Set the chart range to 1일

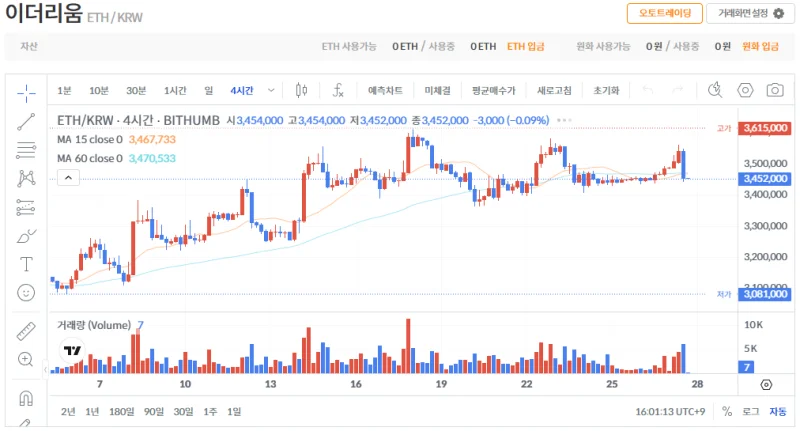click(x=234, y=412)
